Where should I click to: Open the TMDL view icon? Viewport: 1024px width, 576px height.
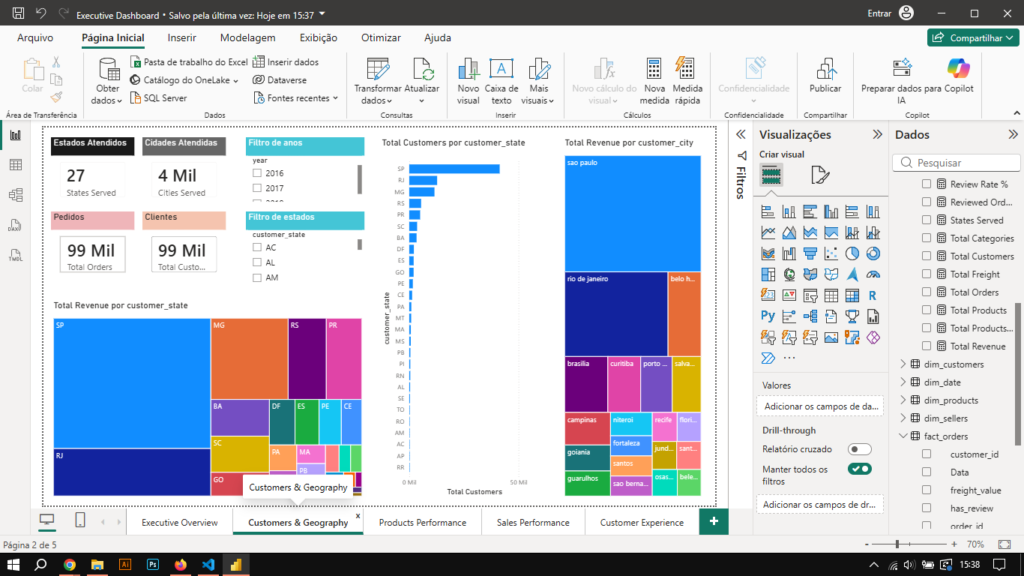point(15,255)
